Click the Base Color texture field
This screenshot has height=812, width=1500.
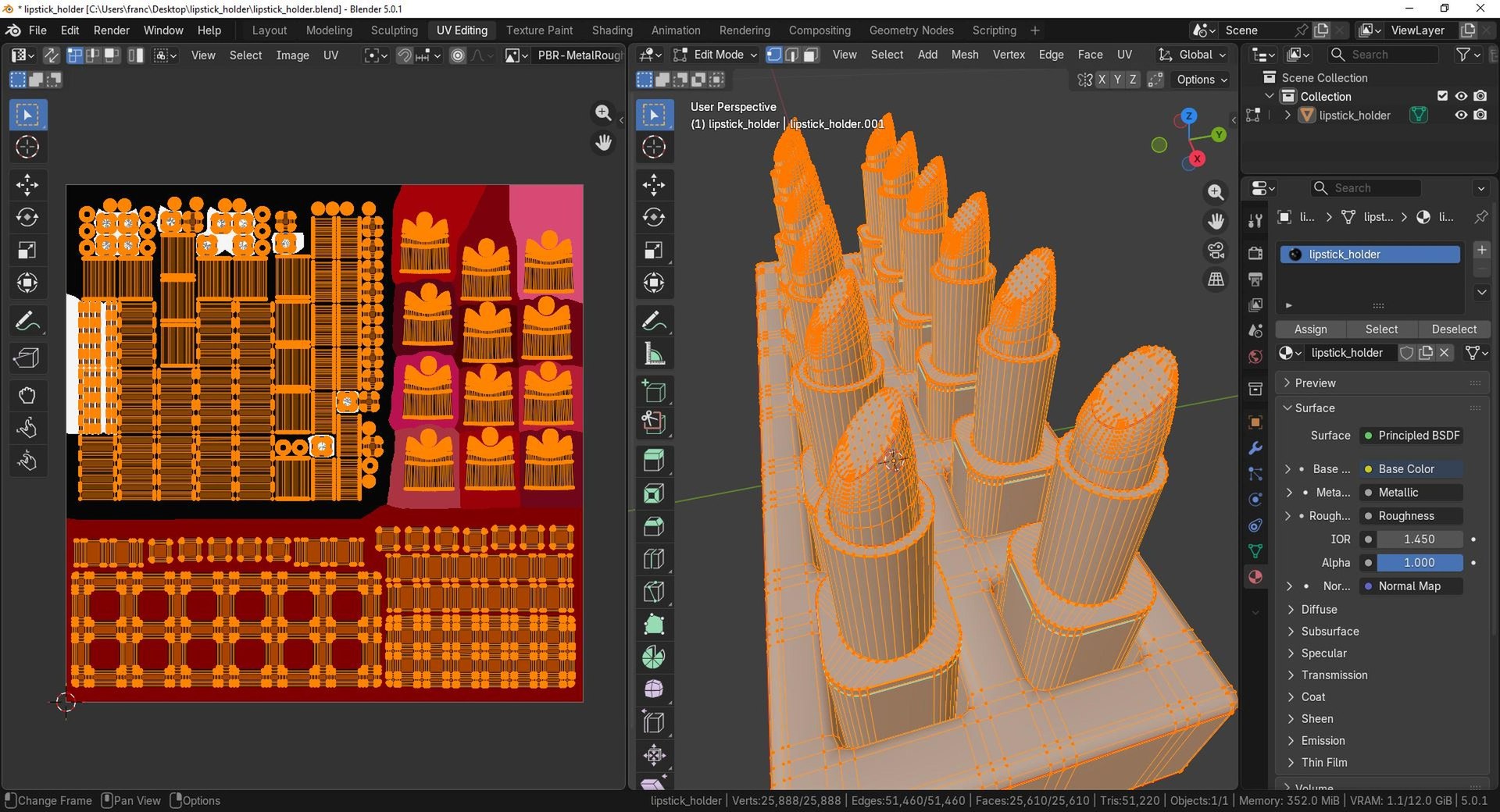tap(1412, 469)
